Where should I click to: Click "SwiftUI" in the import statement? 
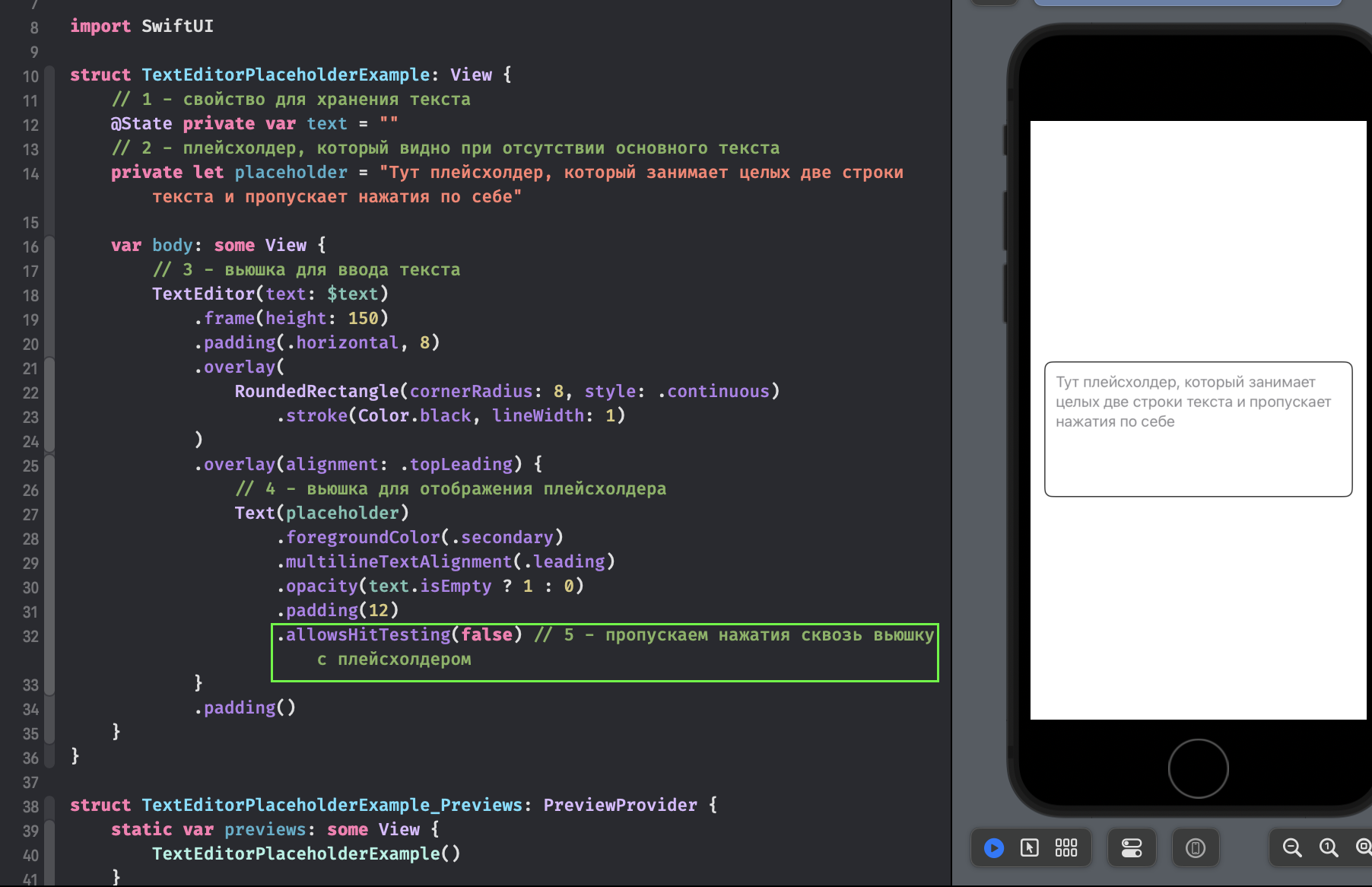tap(178, 26)
